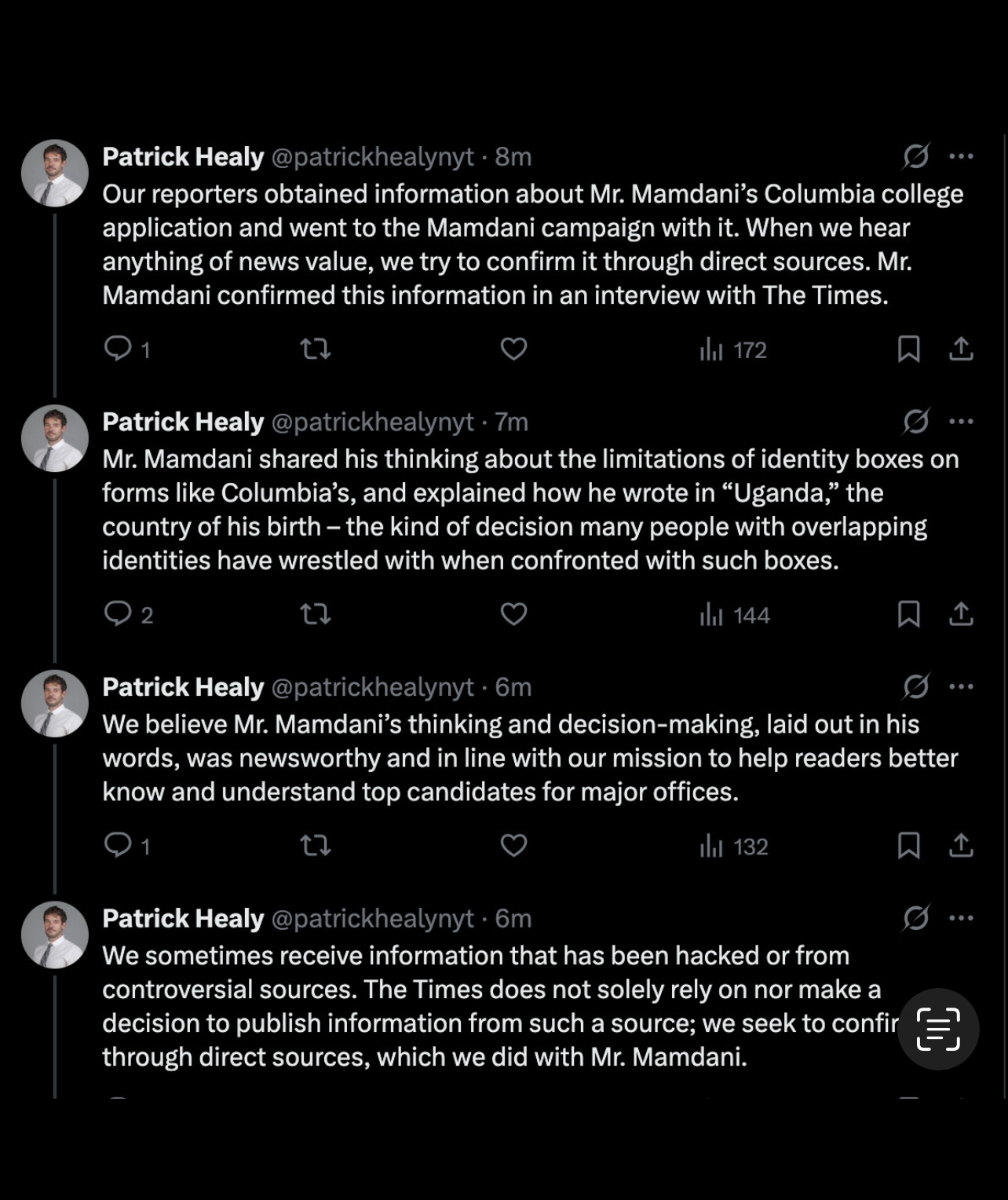Open @patrickhealynyt handle on the 7m tweet
Viewport: 1008px width, 1200px height.
pyautogui.click(x=372, y=423)
